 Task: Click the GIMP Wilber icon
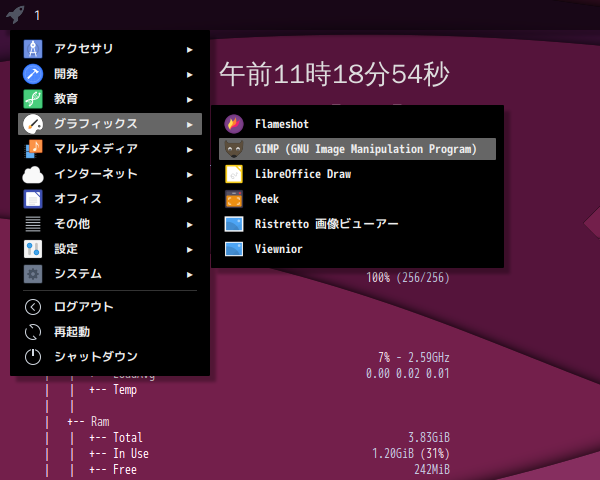pos(234,149)
